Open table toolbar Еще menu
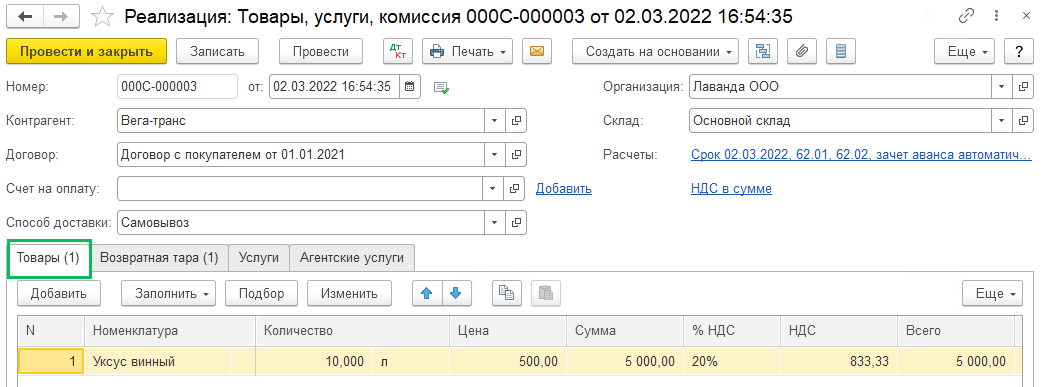 pos(992,293)
